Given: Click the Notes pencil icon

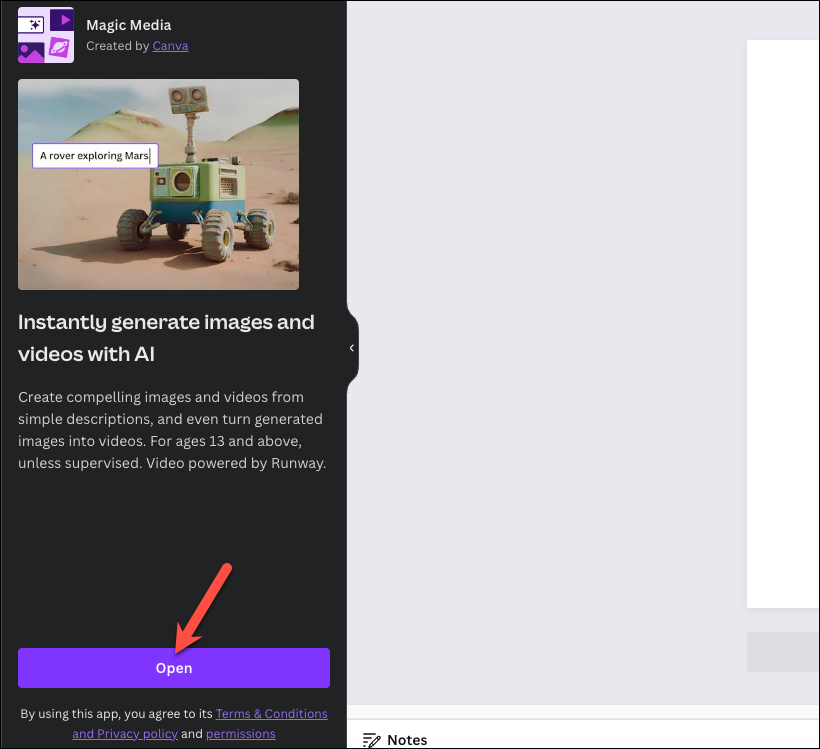Looking at the screenshot, I should click(x=371, y=740).
